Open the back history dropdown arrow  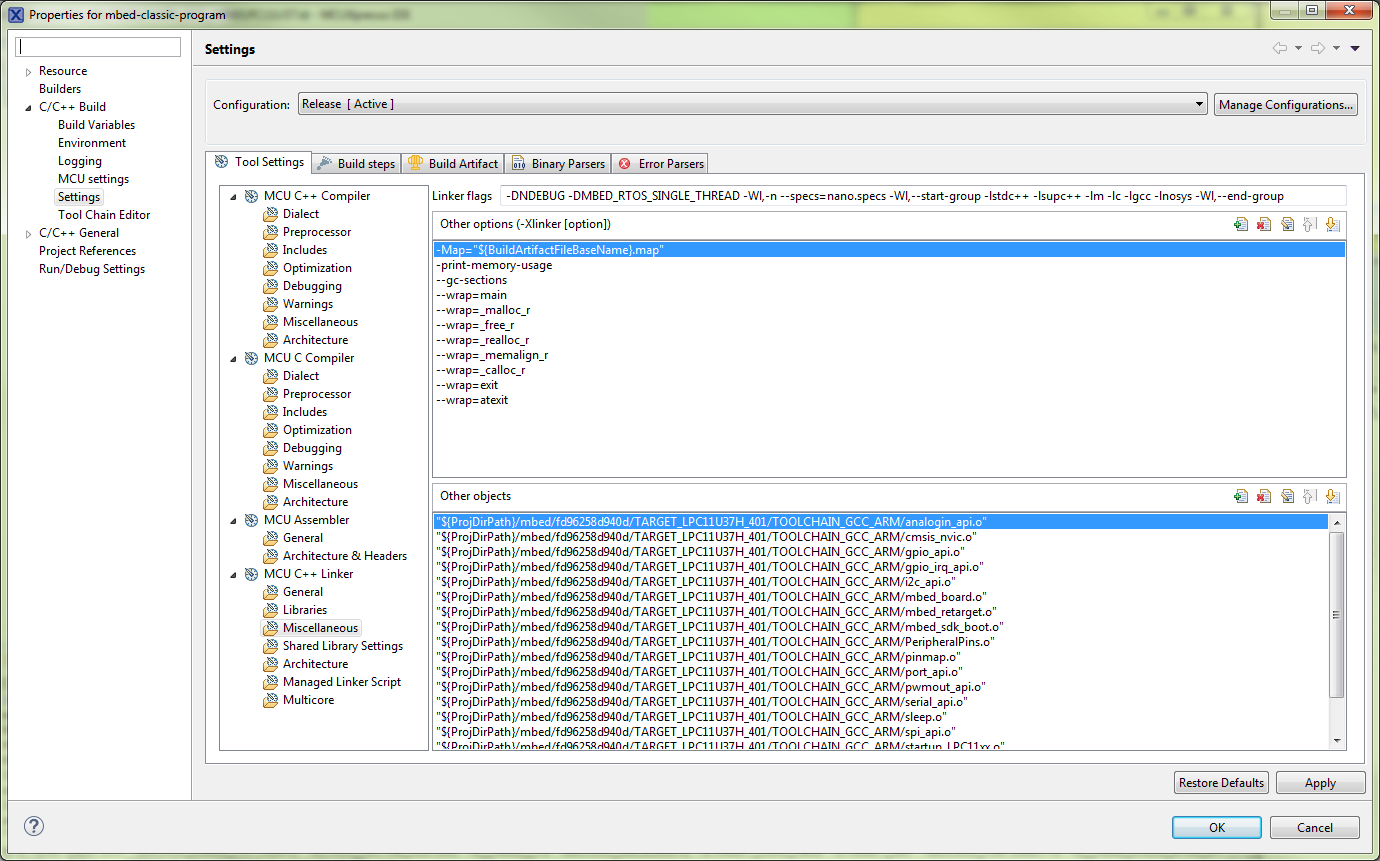(1298, 48)
